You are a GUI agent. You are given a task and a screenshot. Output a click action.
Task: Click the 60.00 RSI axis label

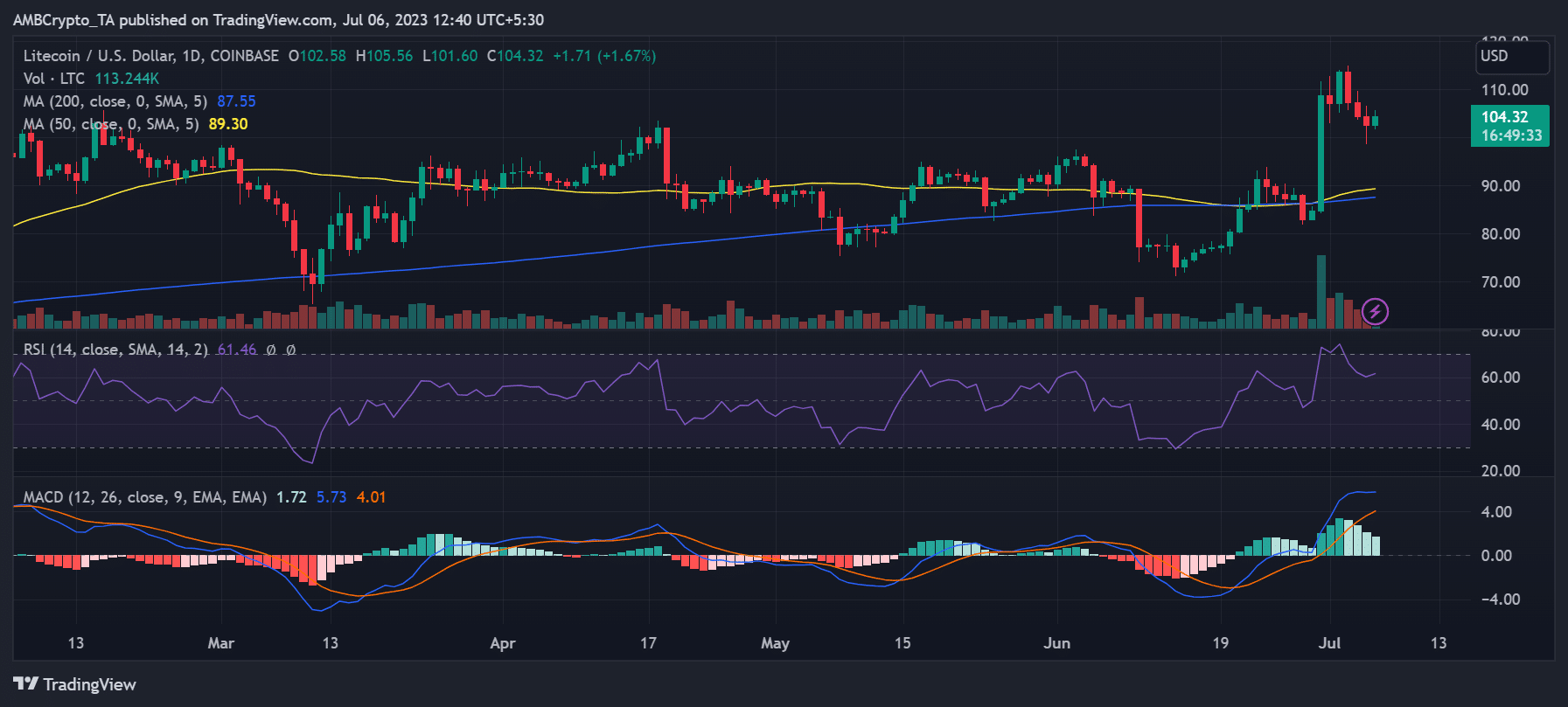pyautogui.click(x=1501, y=378)
